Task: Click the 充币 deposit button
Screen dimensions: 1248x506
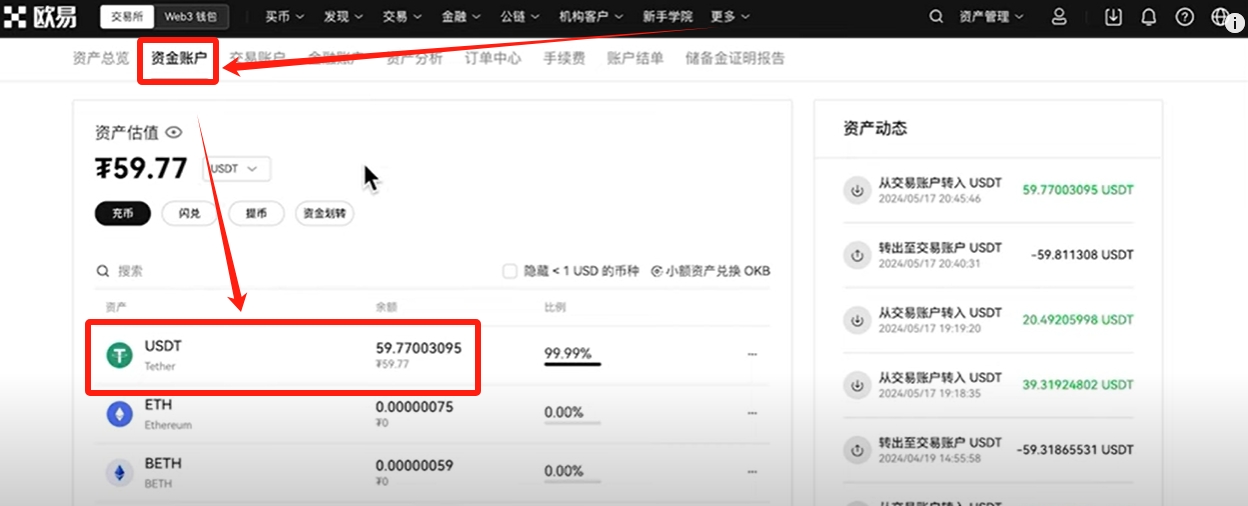Action: coord(122,214)
